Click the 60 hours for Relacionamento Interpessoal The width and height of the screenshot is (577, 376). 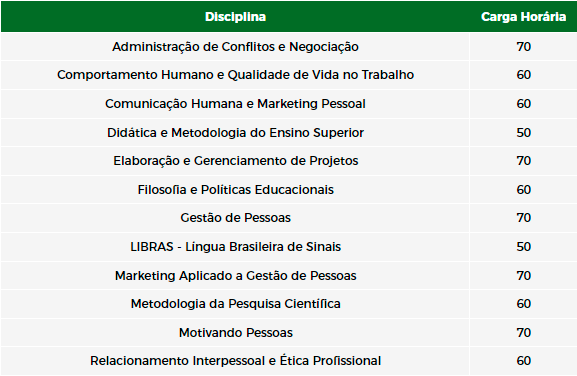[x=523, y=361]
